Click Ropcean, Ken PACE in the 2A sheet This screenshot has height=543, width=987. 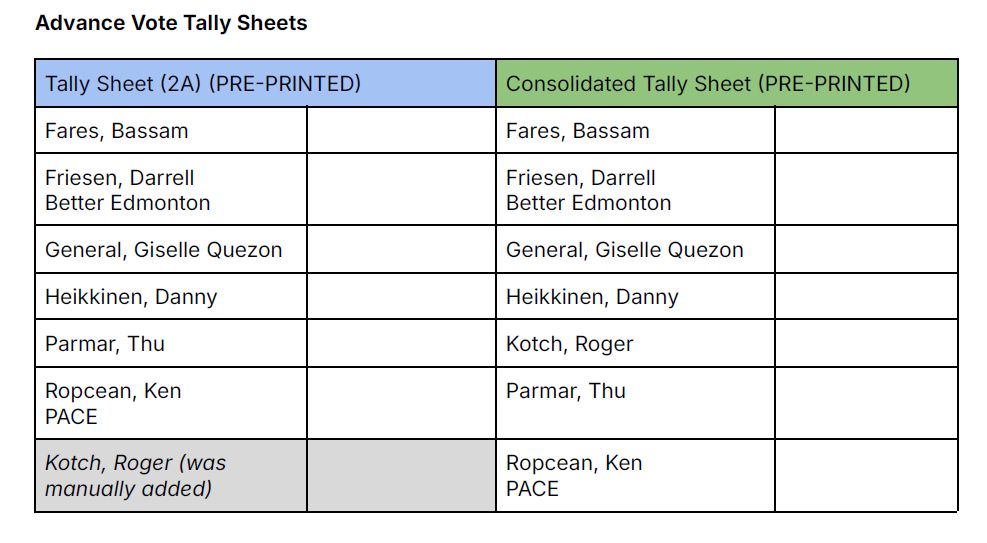click(x=113, y=404)
